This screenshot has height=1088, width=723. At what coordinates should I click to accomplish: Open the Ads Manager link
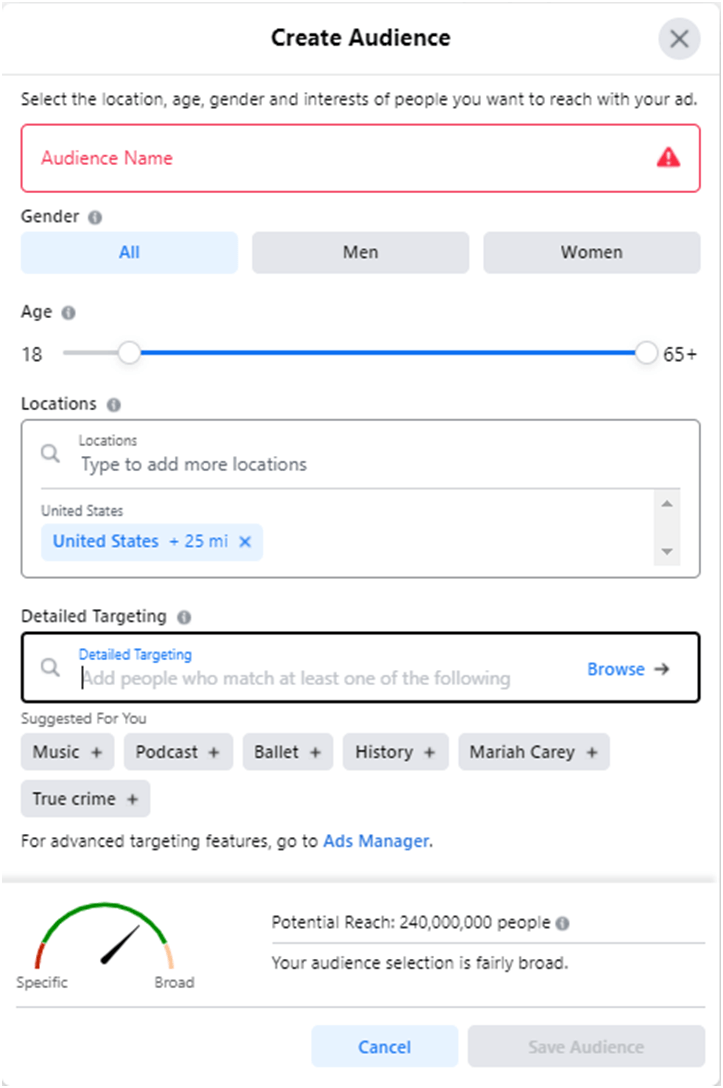(376, 841)
